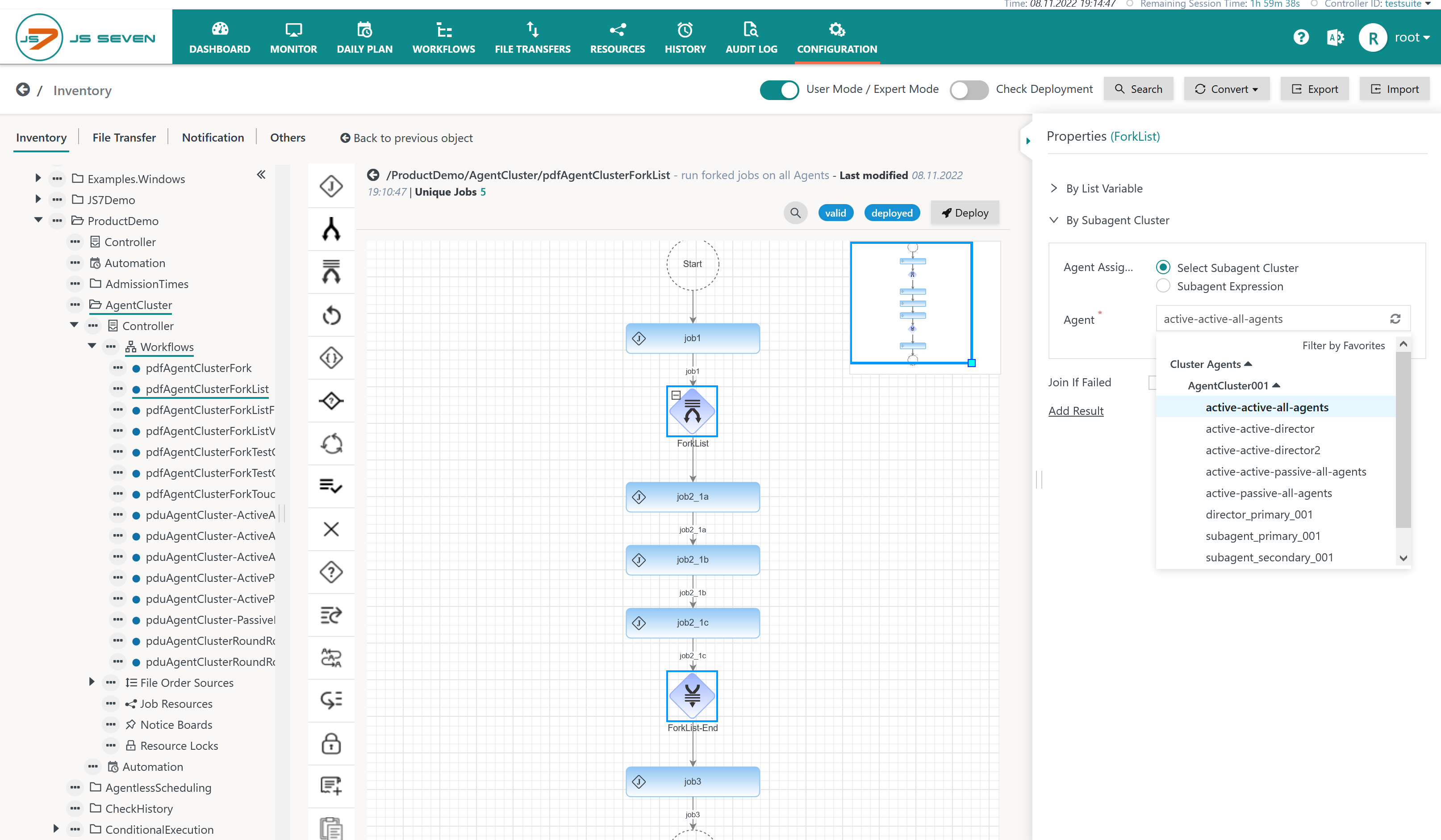Select the Cycle instruction icon
The height and width of the screenshot is (840, 1441).
click(x=331, y=444)
